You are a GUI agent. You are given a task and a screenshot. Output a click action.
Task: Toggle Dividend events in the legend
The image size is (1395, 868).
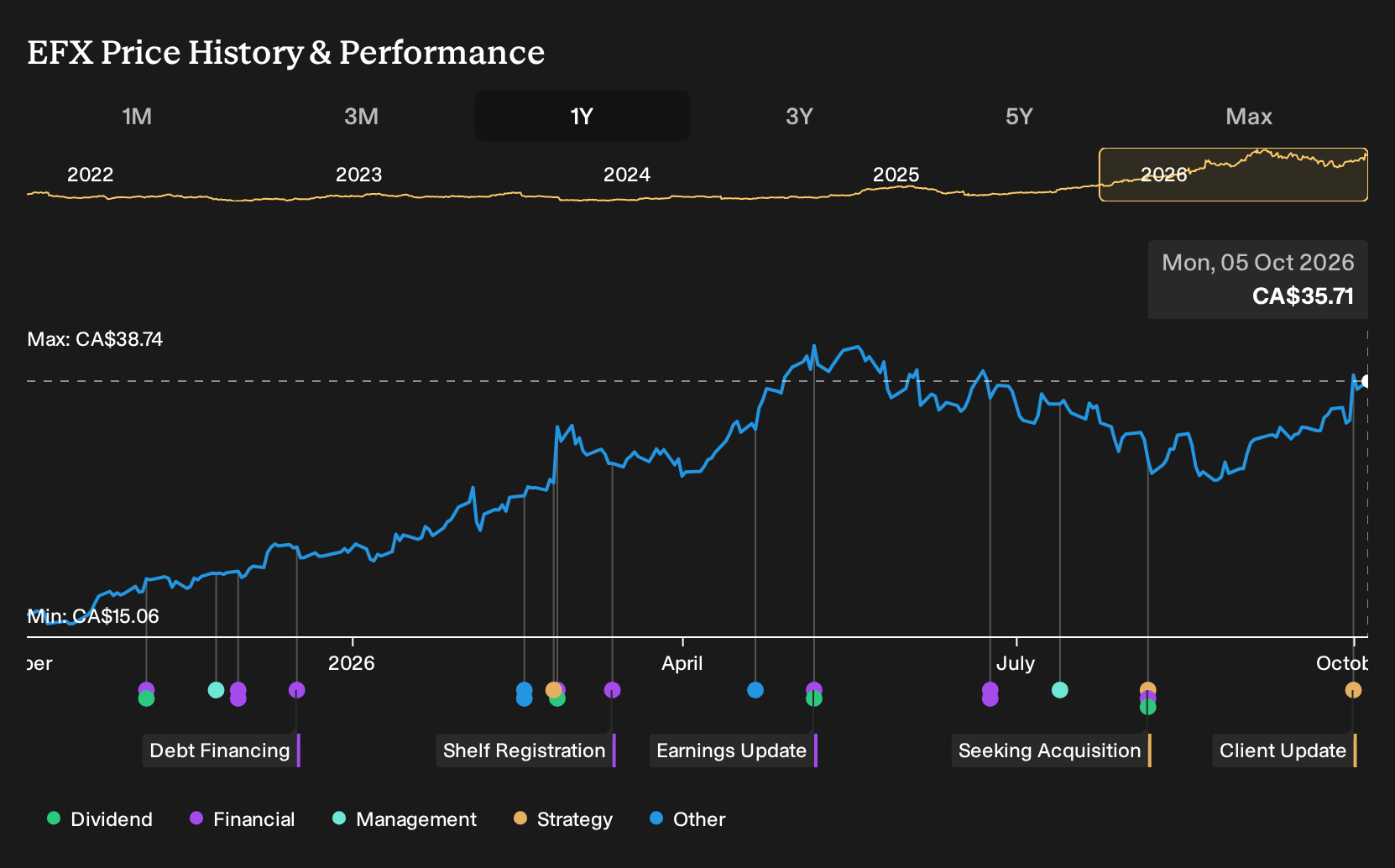[100, 819]
